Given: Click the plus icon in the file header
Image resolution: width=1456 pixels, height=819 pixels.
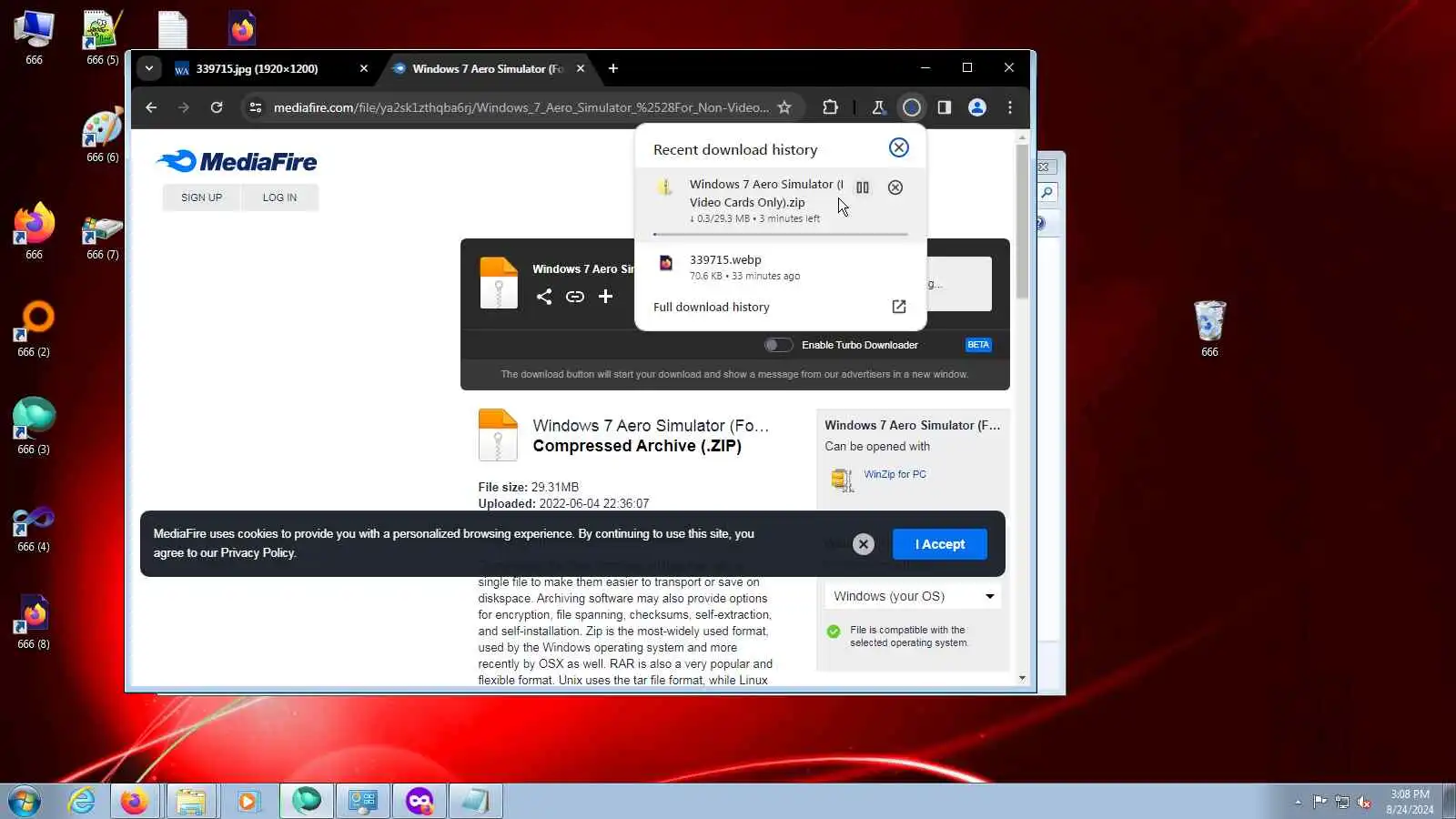Looking at the screenshot, I should [605, 297].
